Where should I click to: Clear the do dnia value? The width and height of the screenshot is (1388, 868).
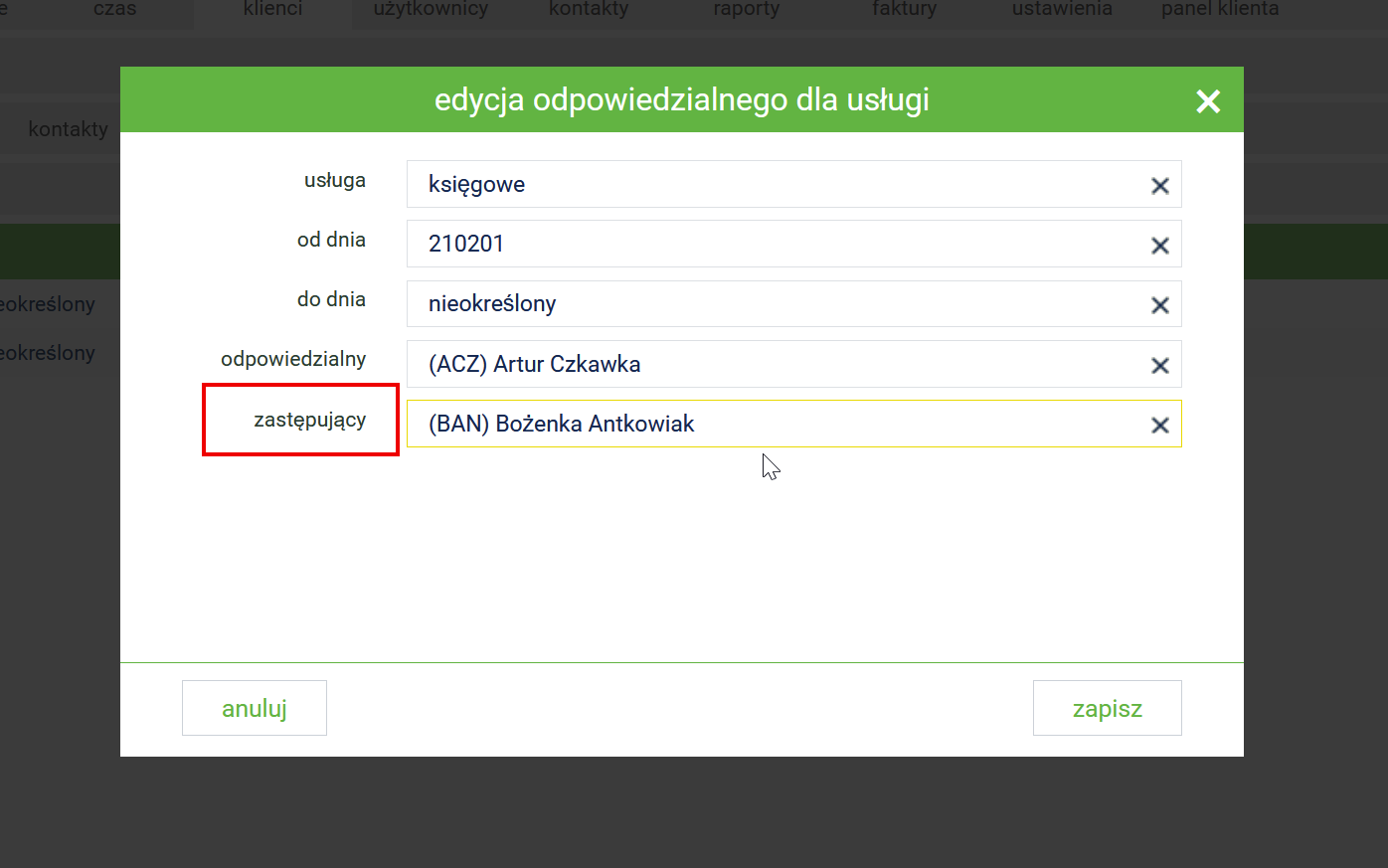click(1159, 305)
